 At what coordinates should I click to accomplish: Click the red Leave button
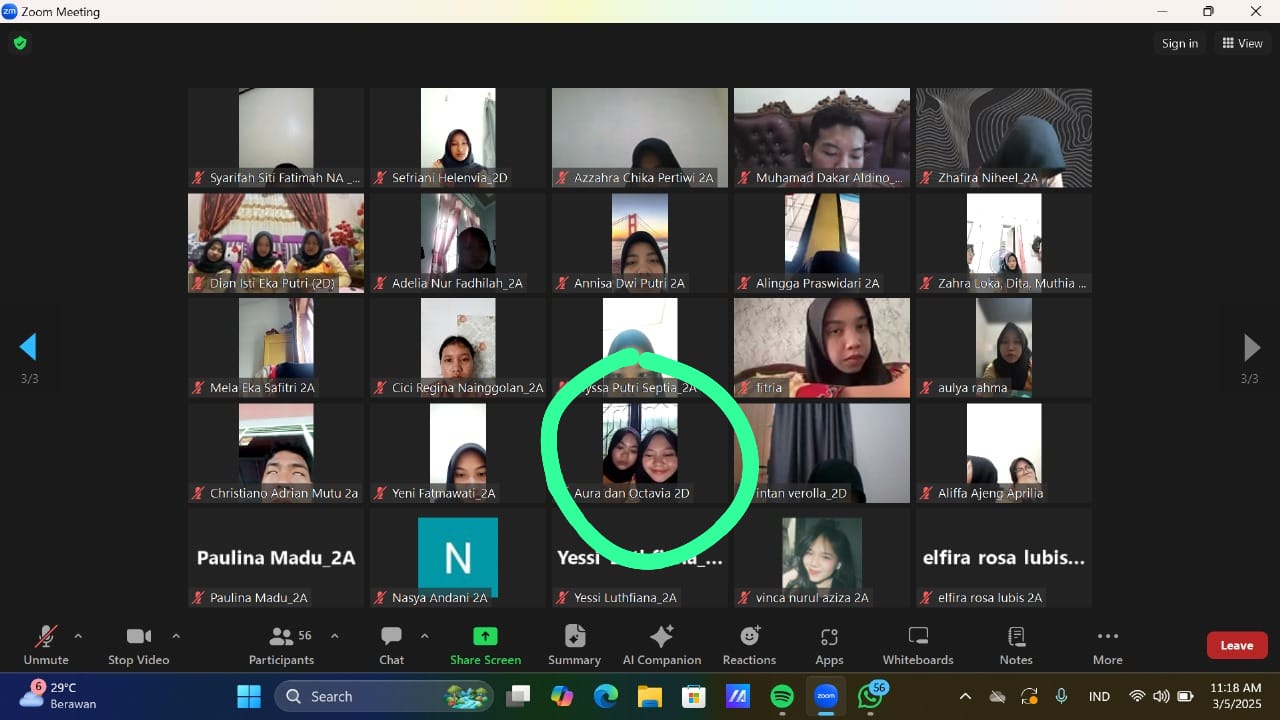pyautogui.click(x=1236, y=645)
